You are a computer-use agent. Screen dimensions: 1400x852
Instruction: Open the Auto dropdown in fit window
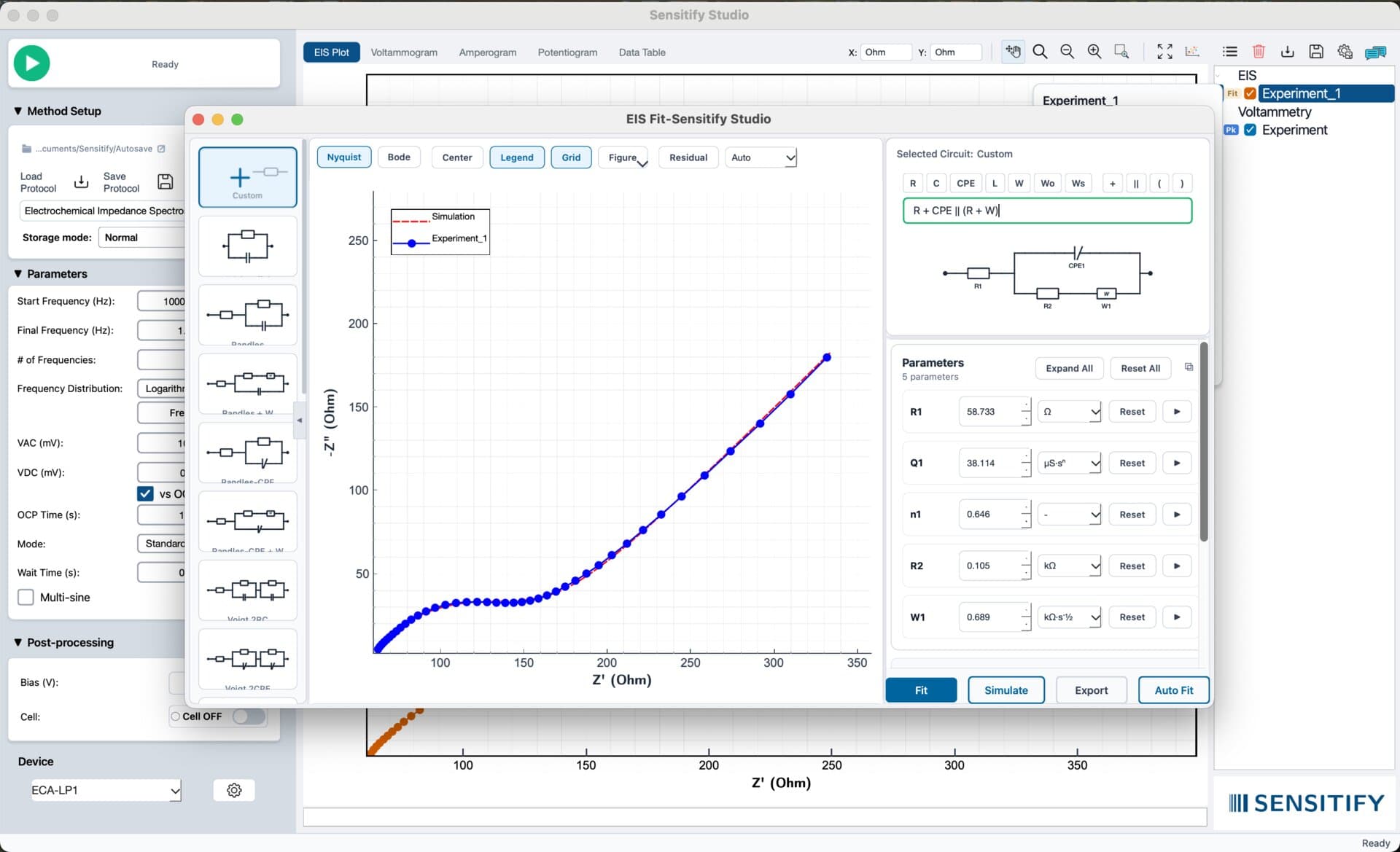click(x=761, y=157)
